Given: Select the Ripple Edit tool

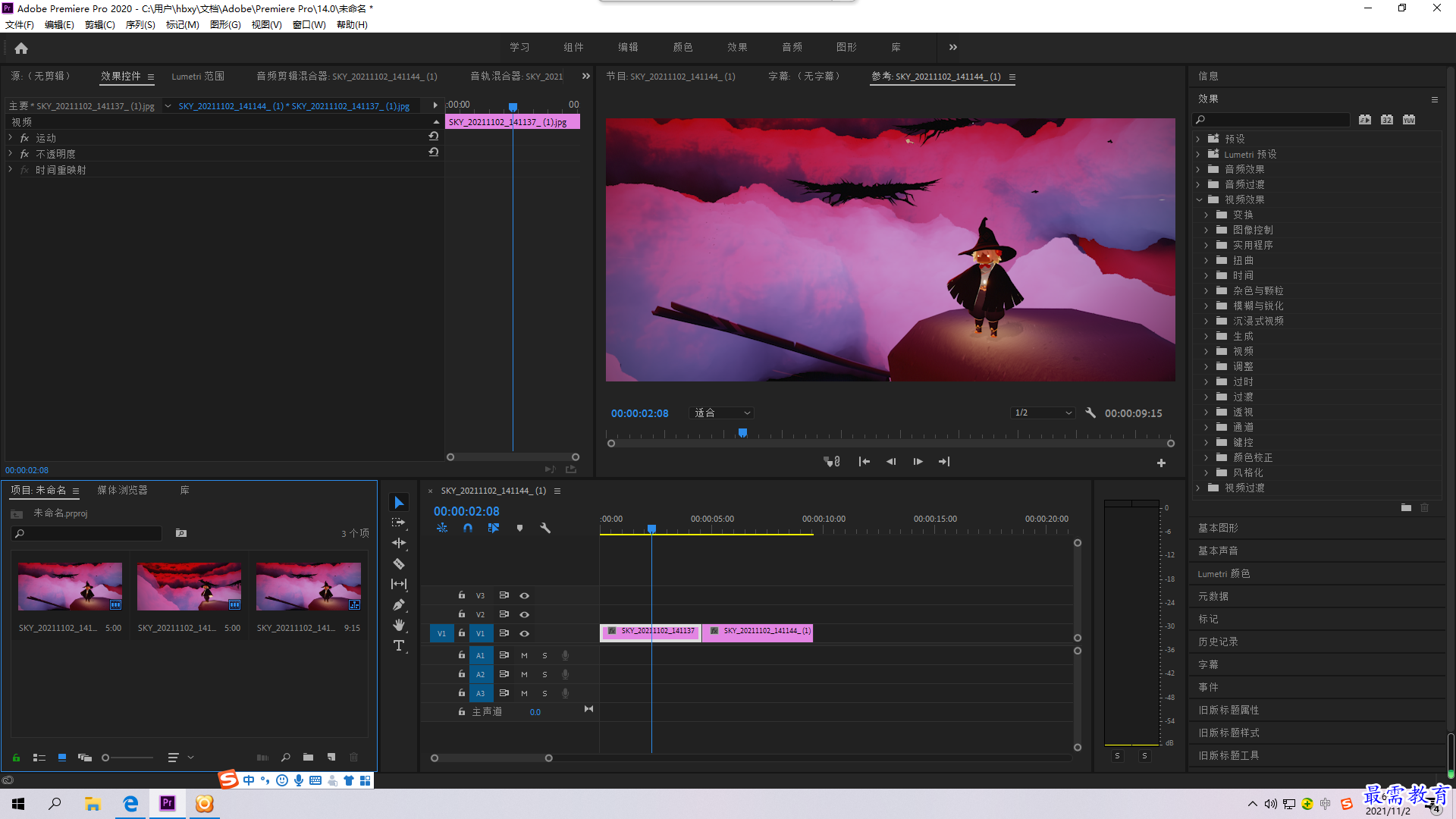Looking at the screenshot, I should [x=399, y=543].
